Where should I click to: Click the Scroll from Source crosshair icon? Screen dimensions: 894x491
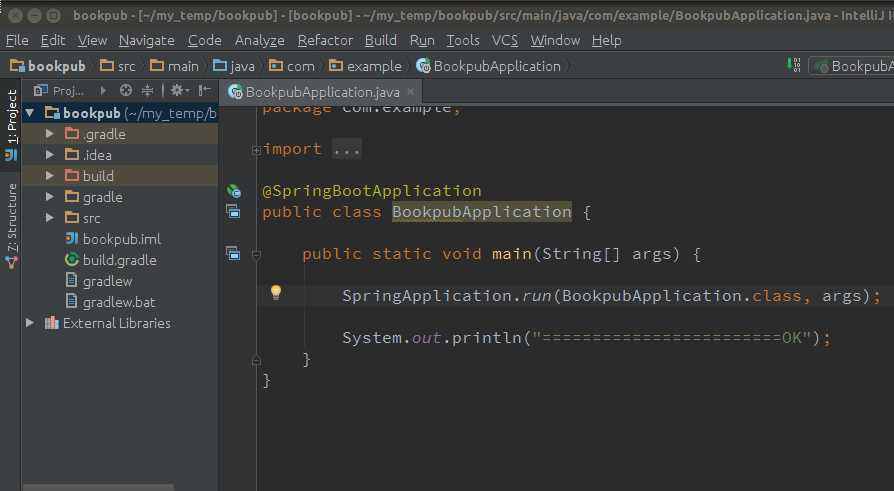coord(126,90)
